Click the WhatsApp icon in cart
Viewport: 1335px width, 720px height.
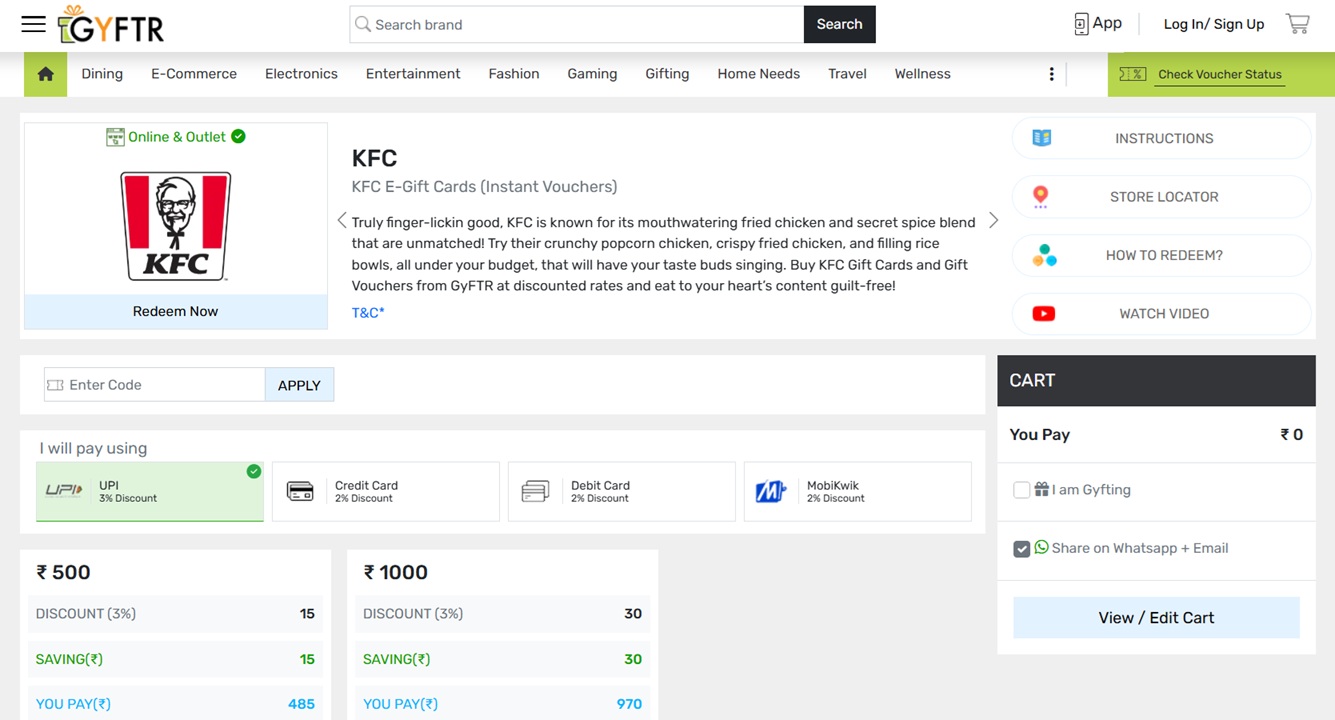tap(1041, 547)
